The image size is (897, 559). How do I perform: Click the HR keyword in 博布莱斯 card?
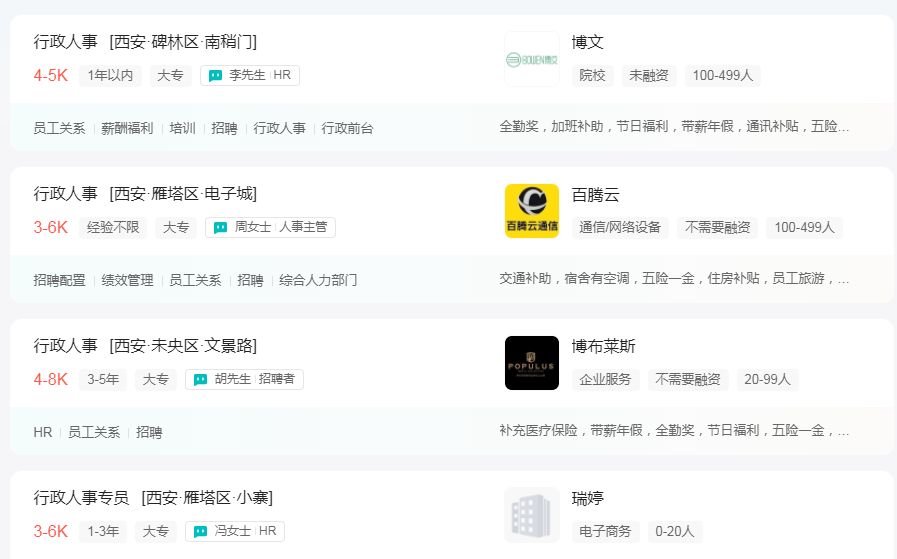tap(43, 433)
